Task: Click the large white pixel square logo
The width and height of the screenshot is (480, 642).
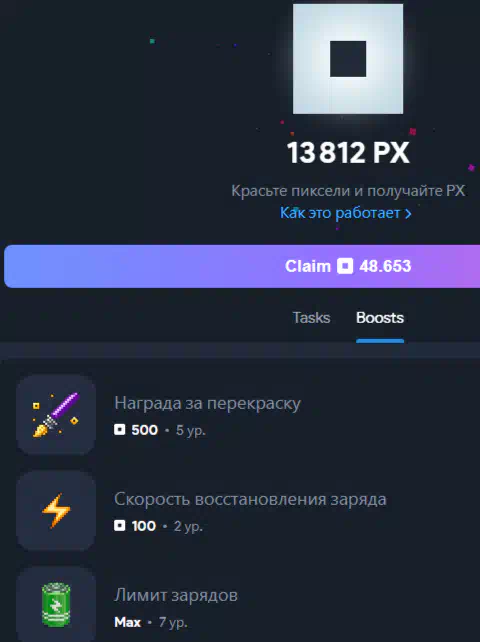Action: click(x=348, y=59)
